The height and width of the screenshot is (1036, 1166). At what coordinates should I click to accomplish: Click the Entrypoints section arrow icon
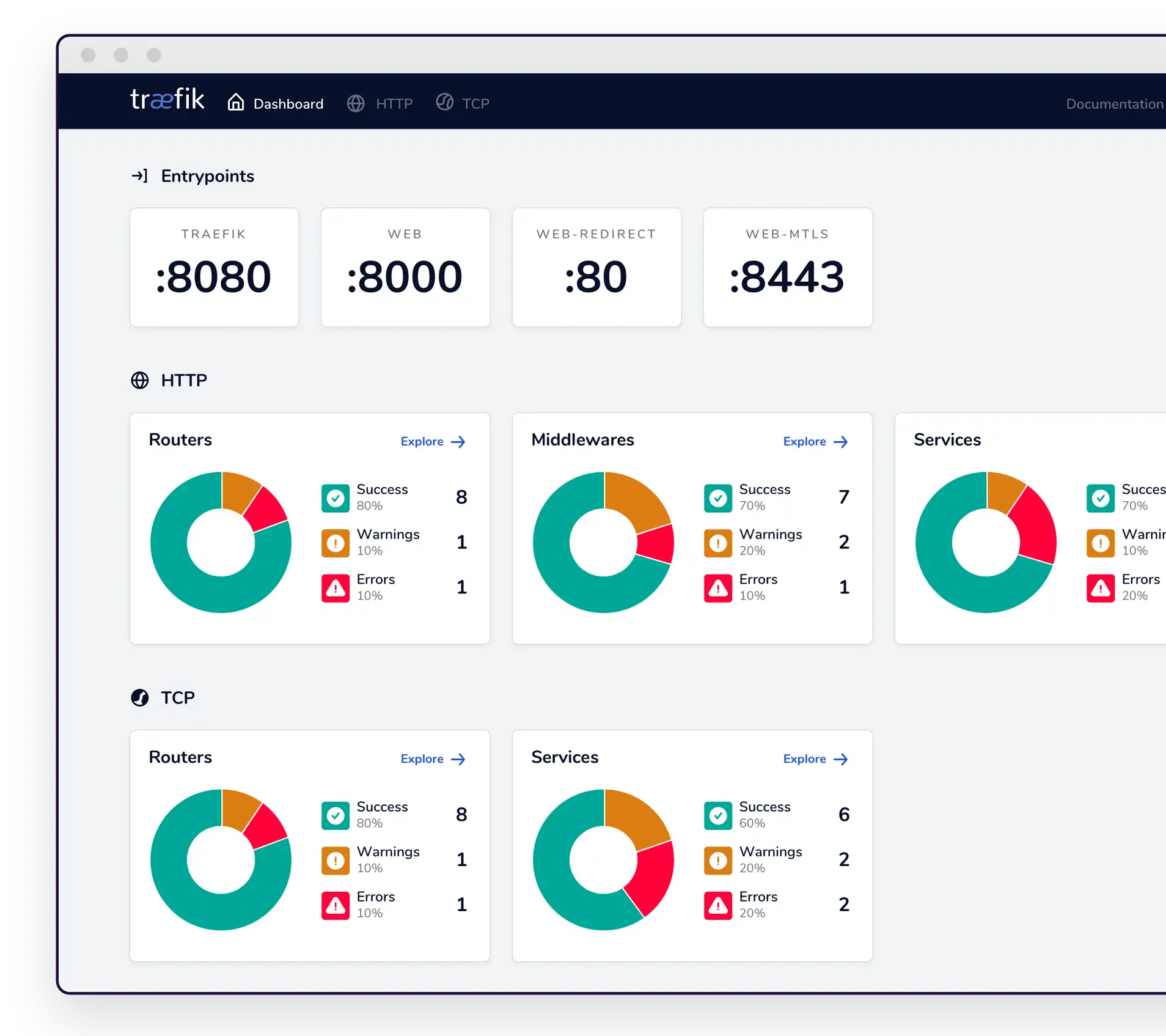coord(140,176)
